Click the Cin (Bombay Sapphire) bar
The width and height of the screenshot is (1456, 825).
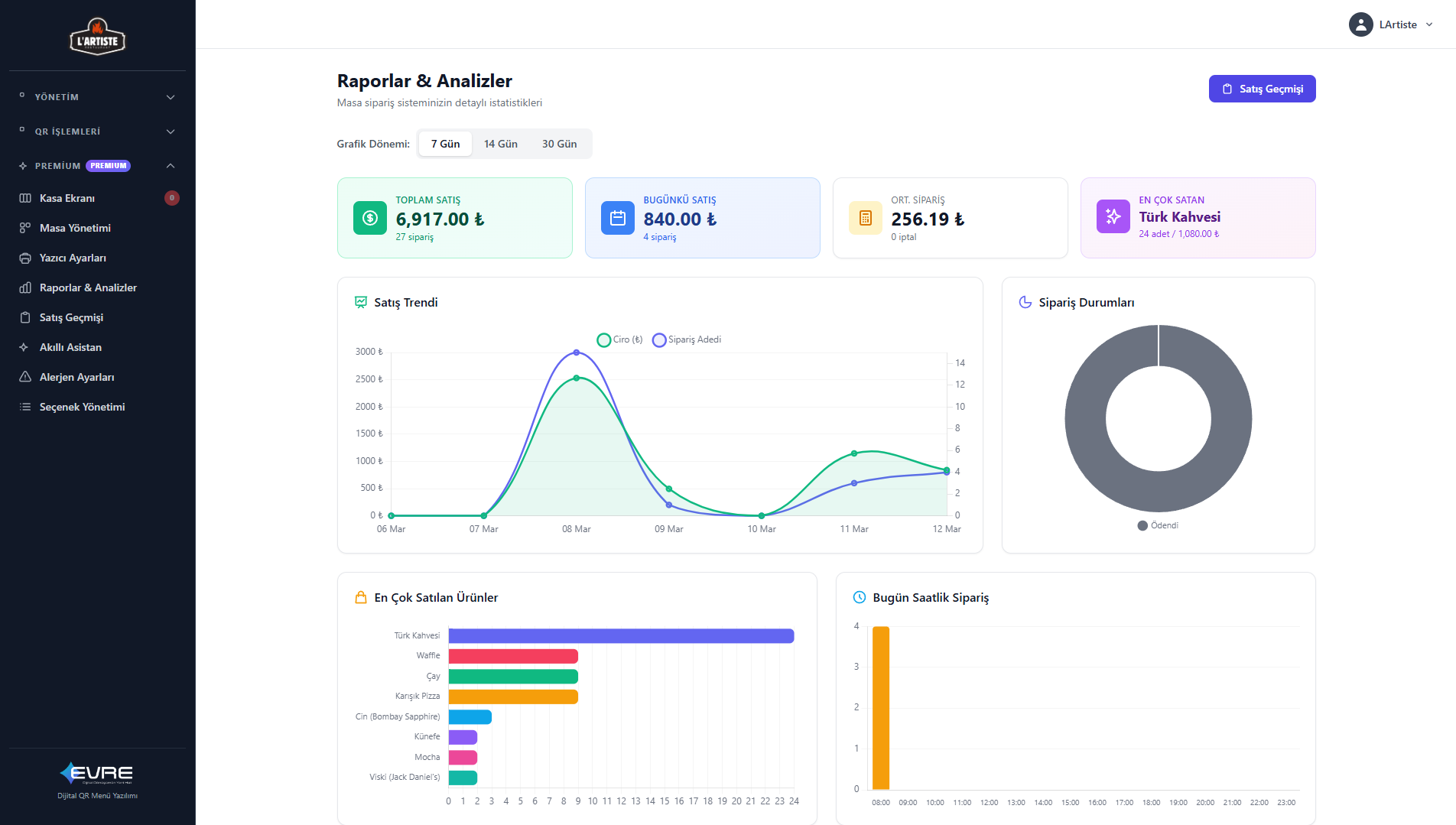pos(470,717)
